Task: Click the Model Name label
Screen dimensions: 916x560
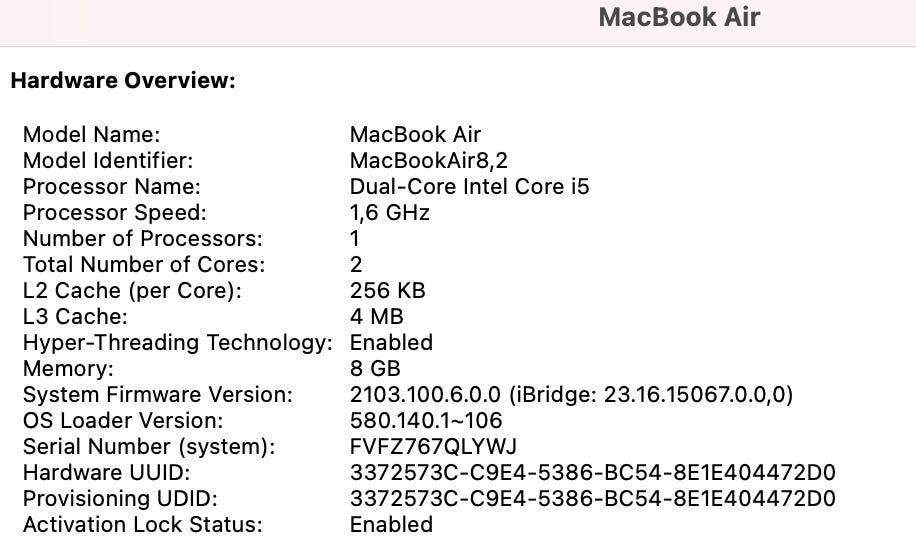Action: [91, 135]
